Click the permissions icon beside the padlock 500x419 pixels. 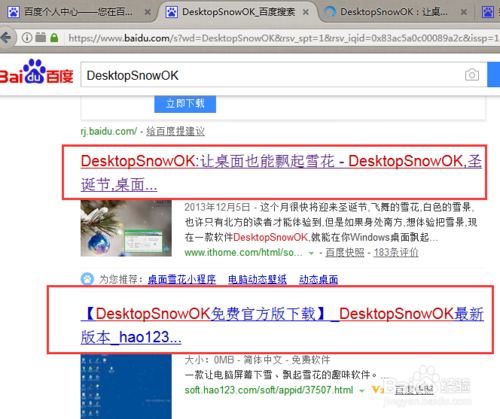click(41, 37)
